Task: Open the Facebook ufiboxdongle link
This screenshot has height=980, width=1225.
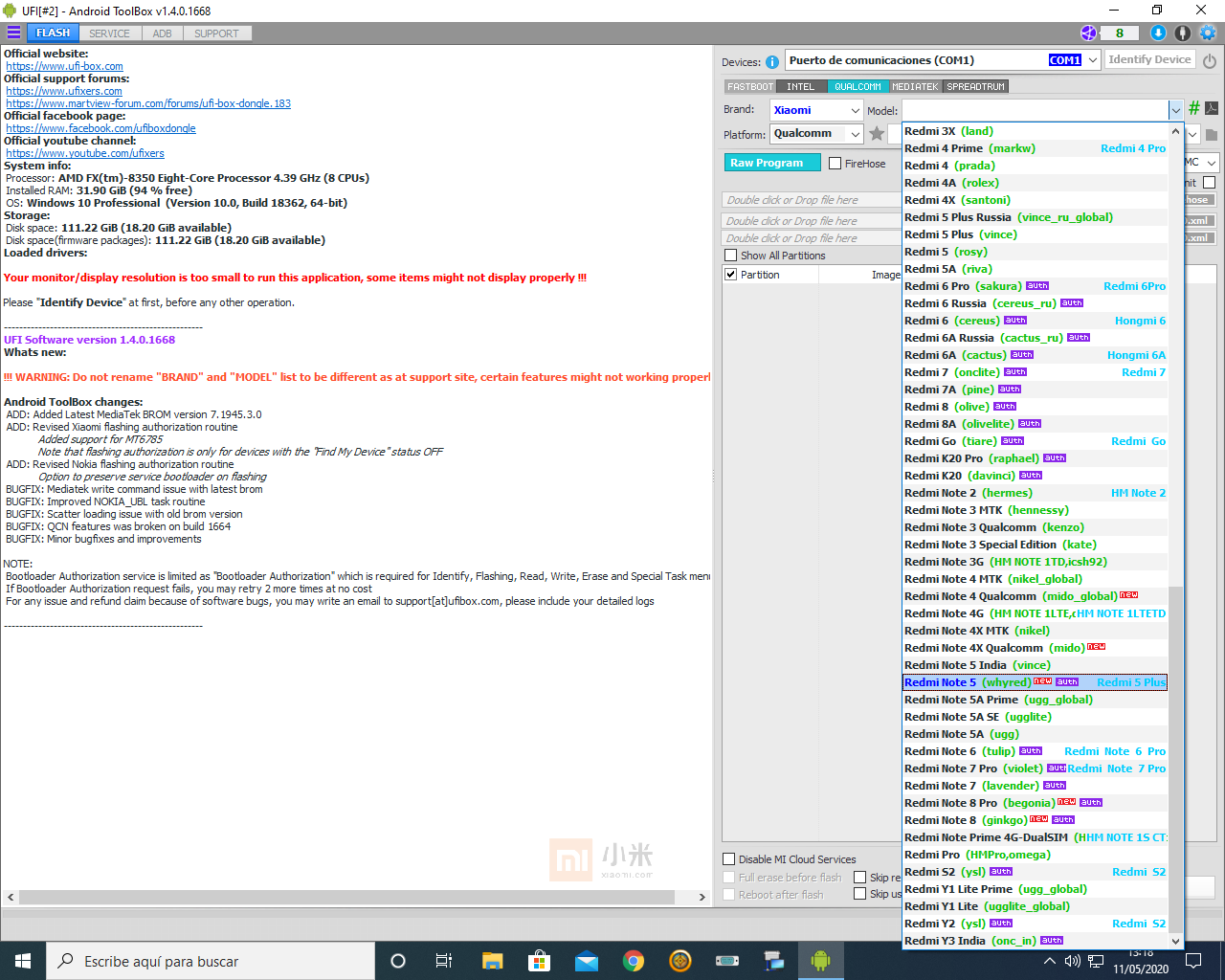Action: click(x=100, y=128)
